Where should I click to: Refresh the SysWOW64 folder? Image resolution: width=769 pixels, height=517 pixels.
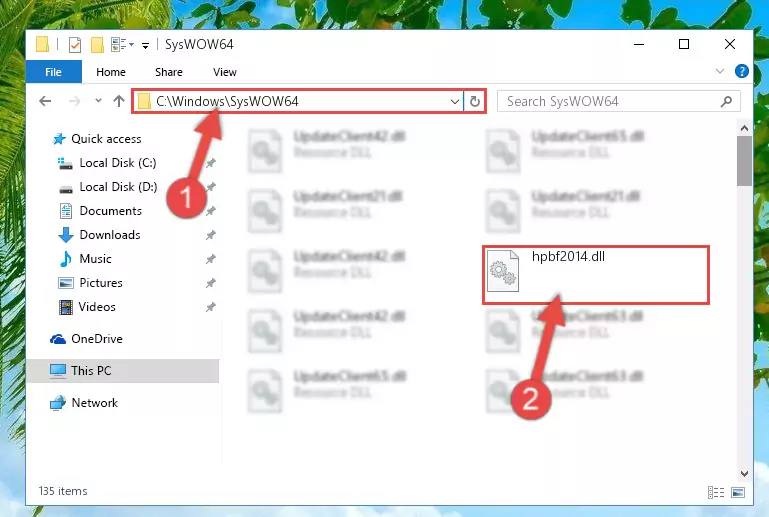474,102
